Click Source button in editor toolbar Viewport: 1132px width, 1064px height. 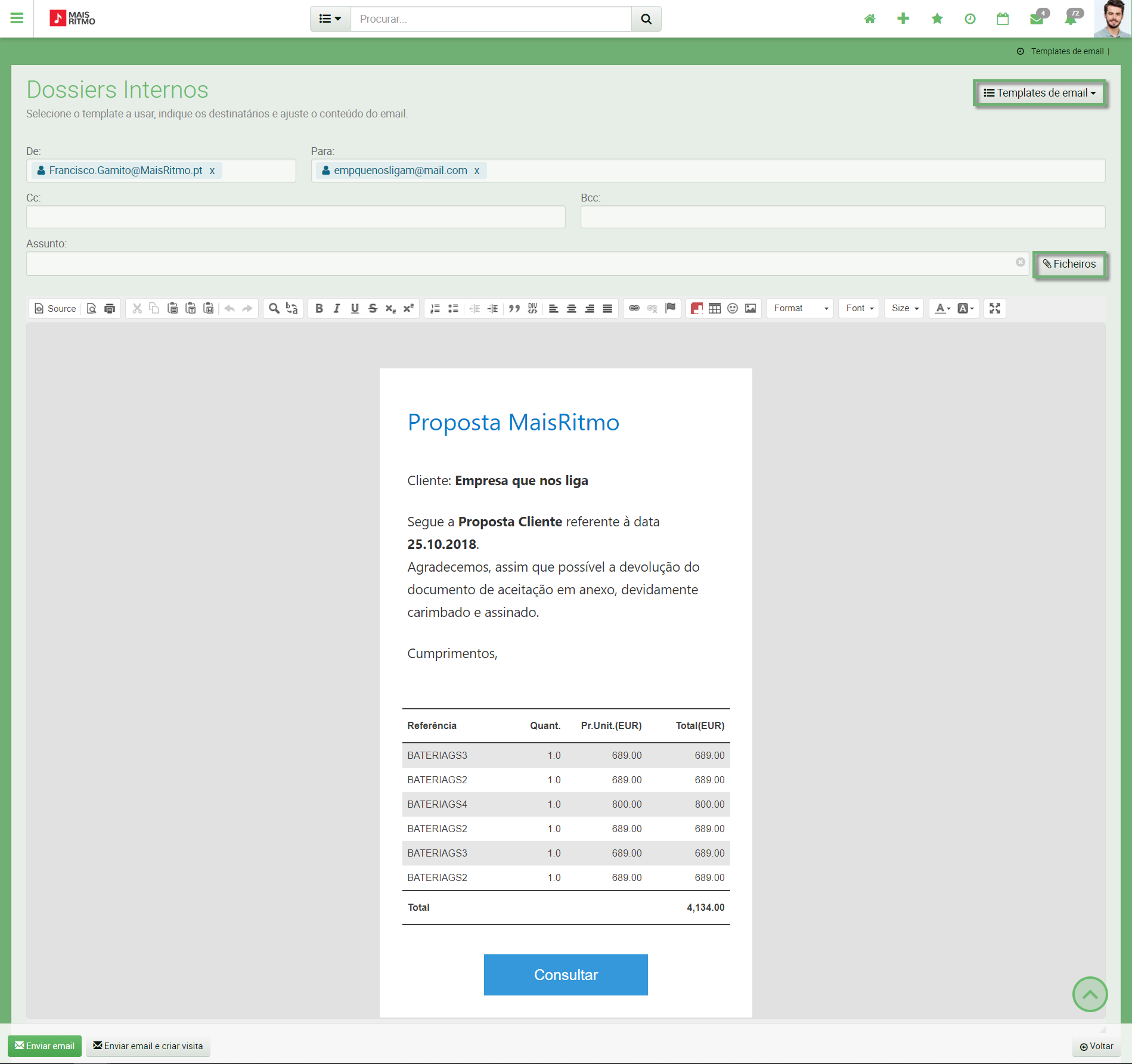(x=55, y=308)
